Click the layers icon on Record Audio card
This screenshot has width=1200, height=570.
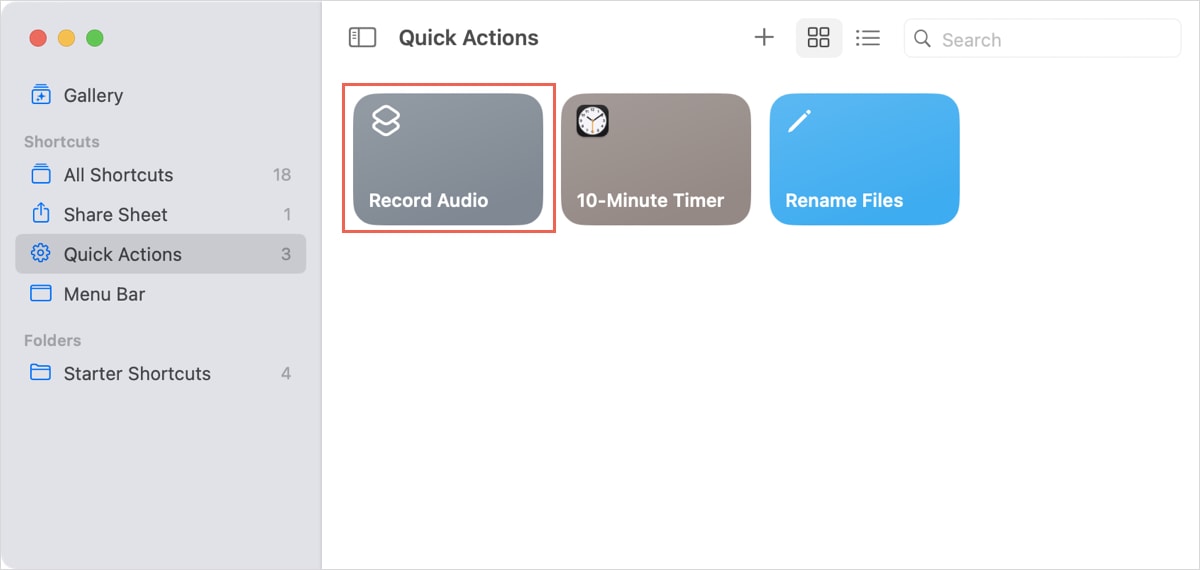(386, 122)
